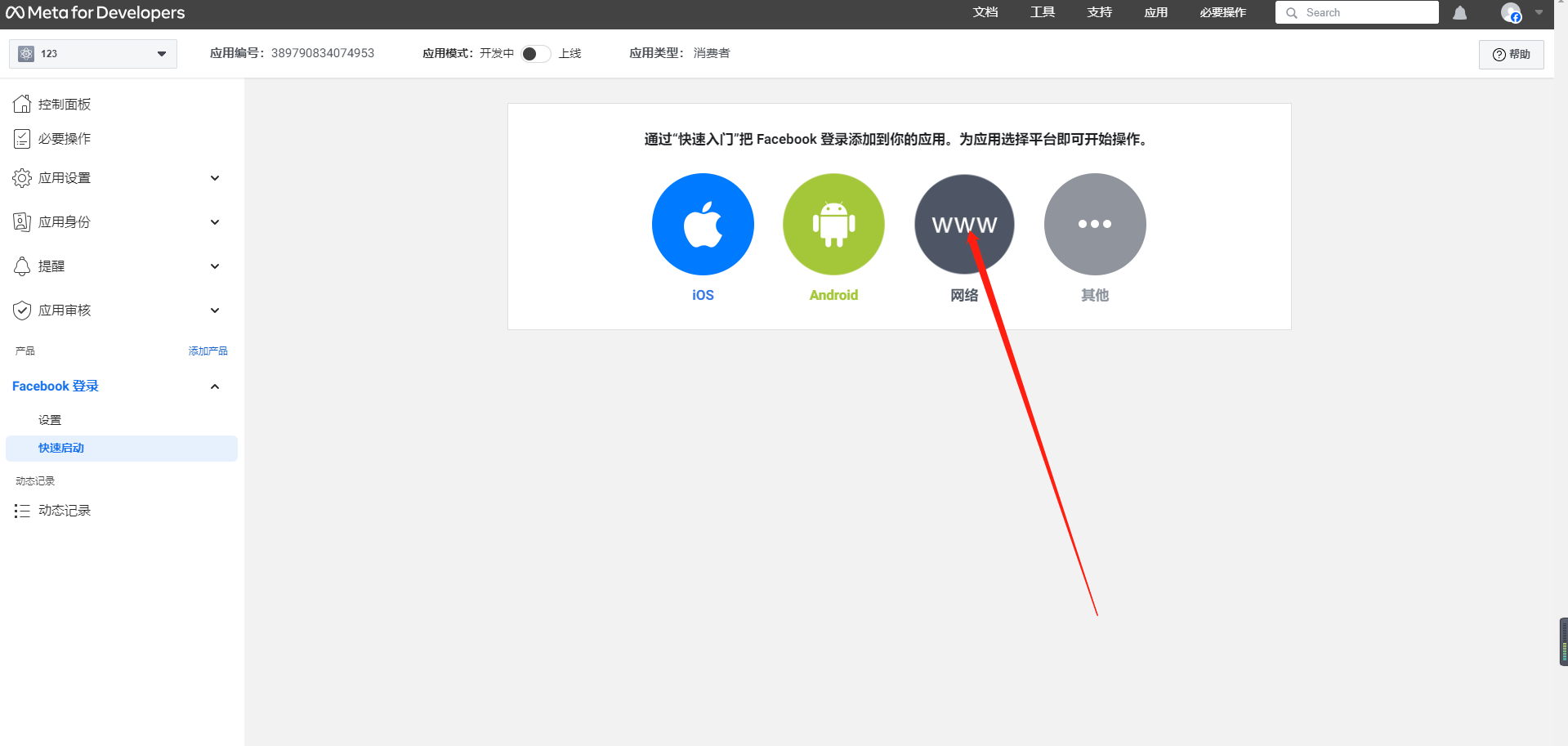Screen dimensions: 1568x746
Task: Click the 动态记录 list icon
Action: (x=22, y=511)
